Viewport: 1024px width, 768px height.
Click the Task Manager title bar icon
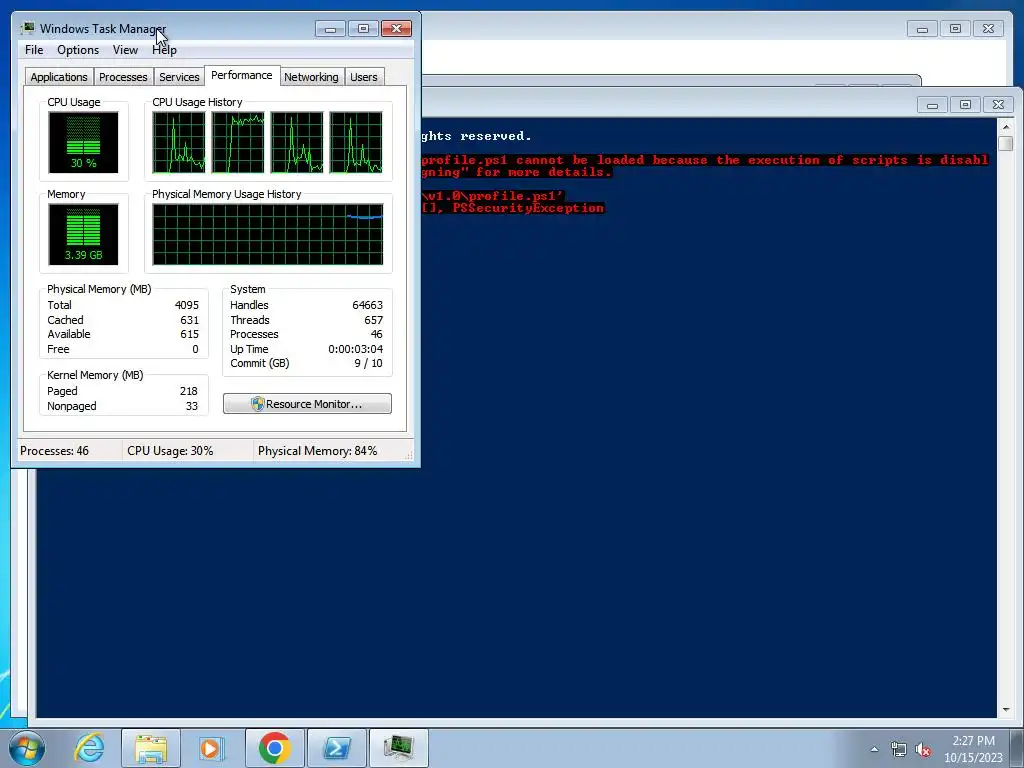click(x=28, y=28)
